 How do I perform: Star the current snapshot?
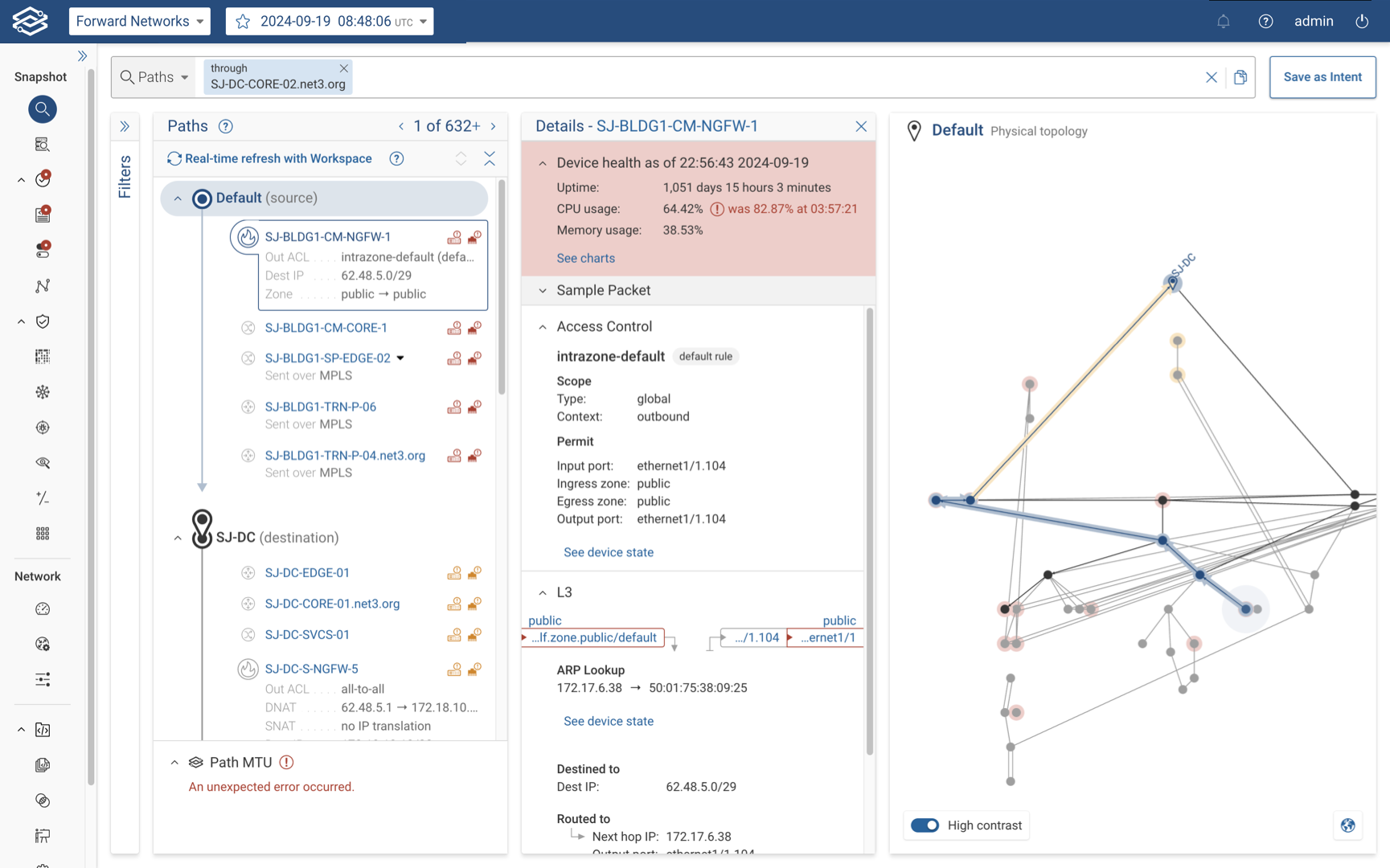[x=243, y=22]
